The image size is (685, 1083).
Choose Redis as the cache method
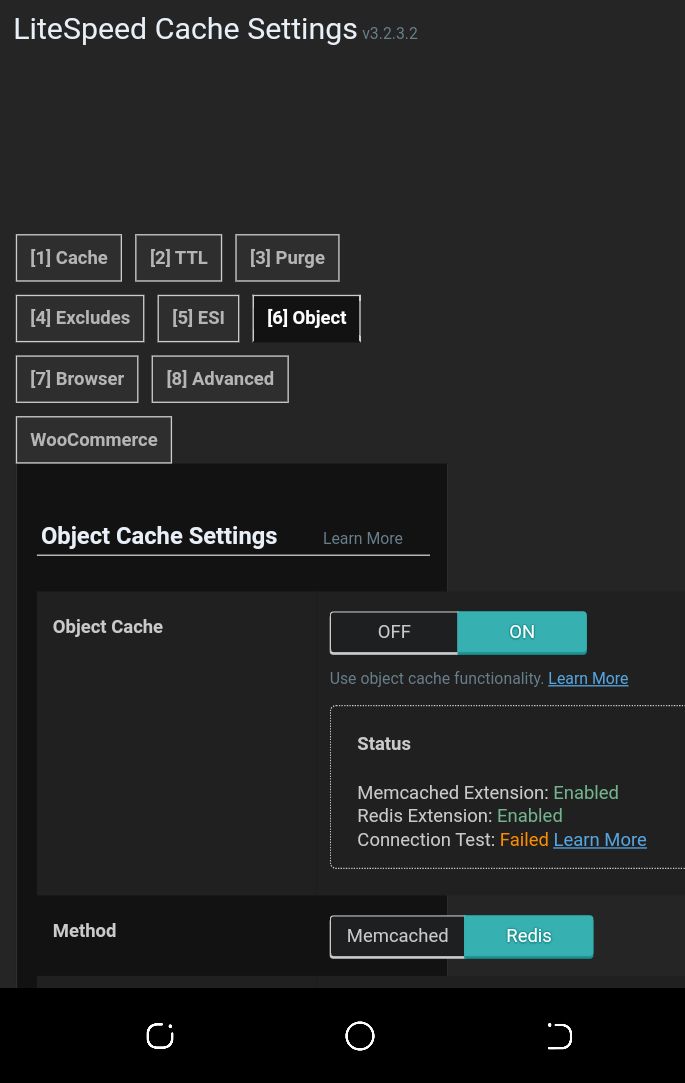point(529,936)
